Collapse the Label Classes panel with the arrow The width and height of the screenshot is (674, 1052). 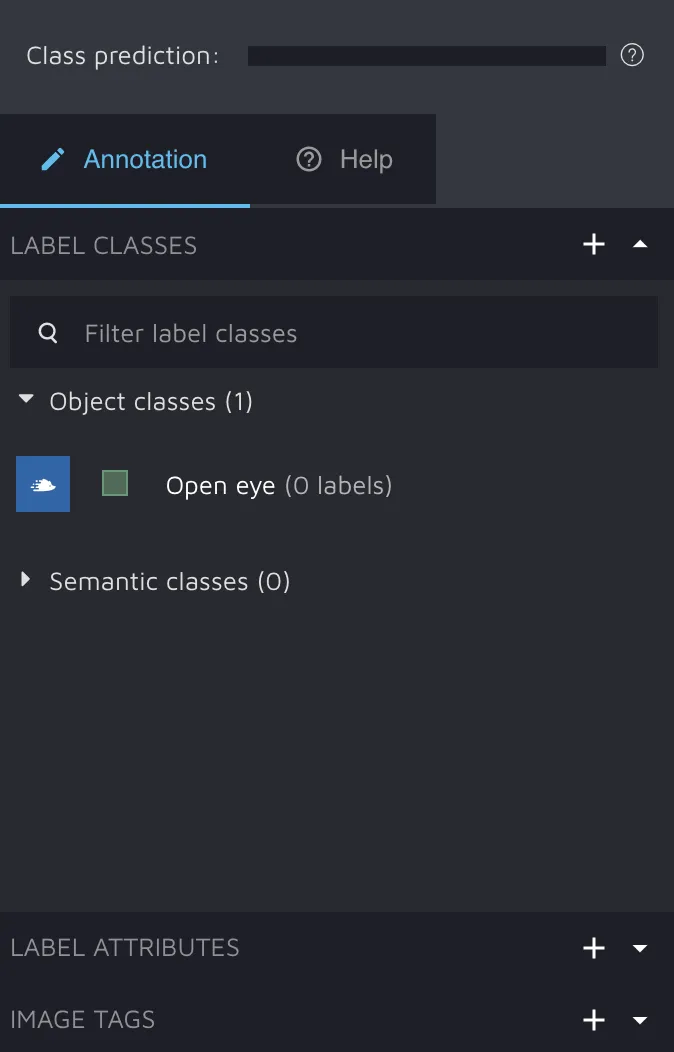(641, 245)
